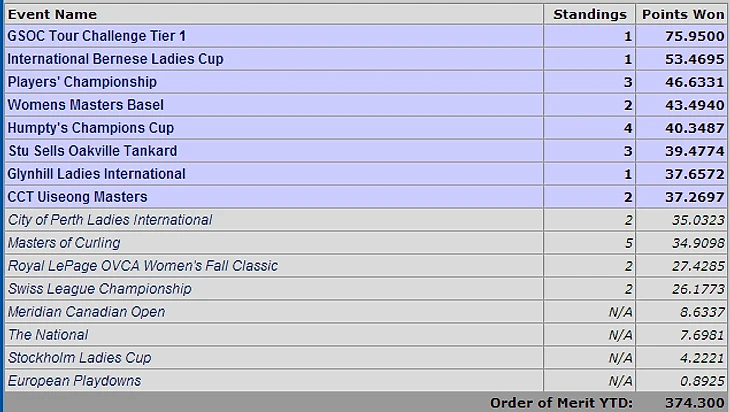Select Stu Sells Oakville Tankard event
The height and width of the screenshot is (412, 730).
click(93, 151)
